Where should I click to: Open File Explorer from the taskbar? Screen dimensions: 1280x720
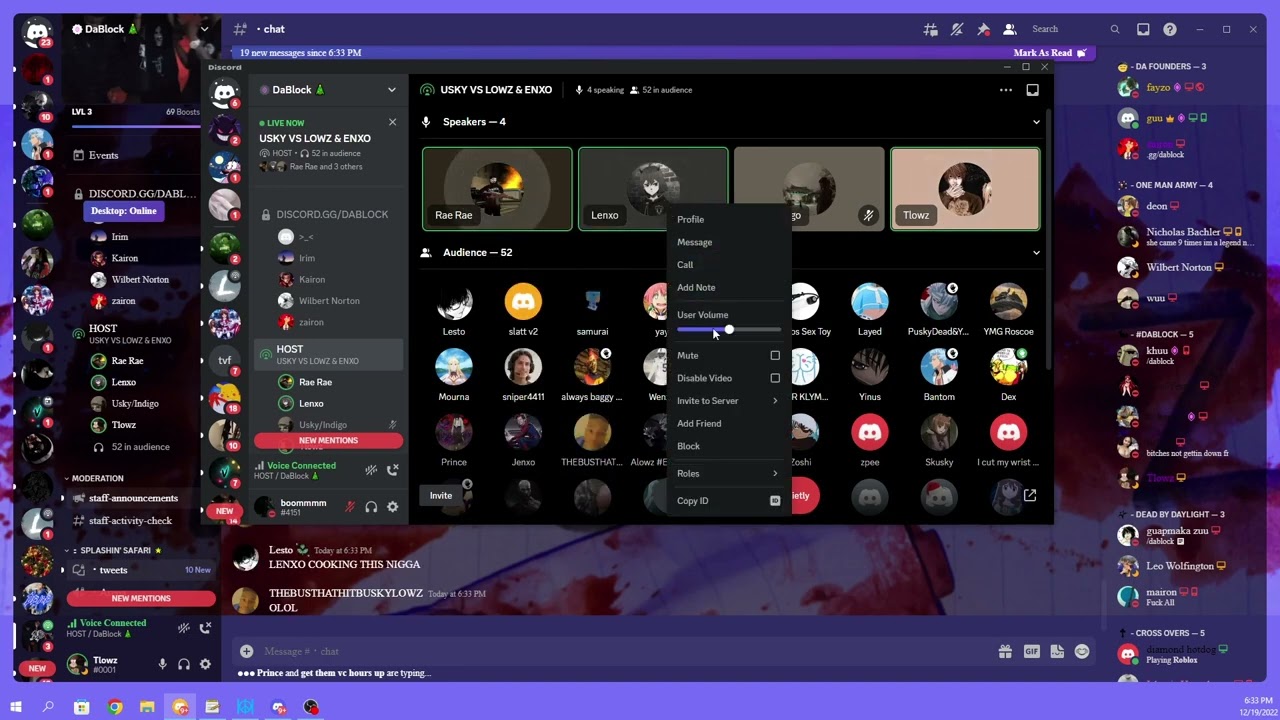coord(147,707)
